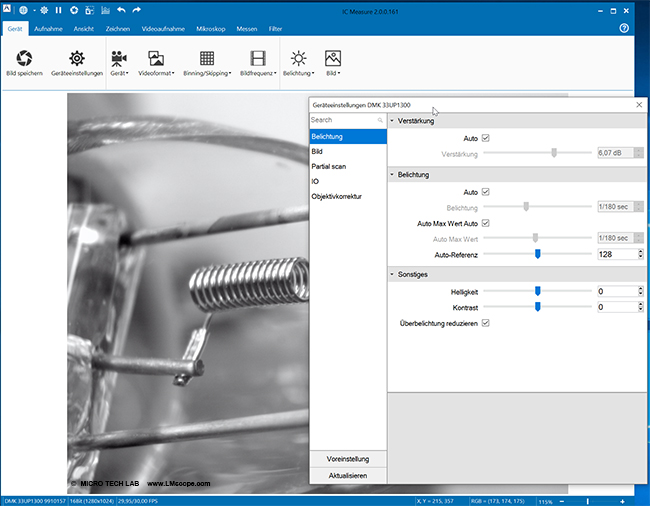Click the Belichtung sun icon
This screenshot has height=506, width=650.
coord(299,58)
